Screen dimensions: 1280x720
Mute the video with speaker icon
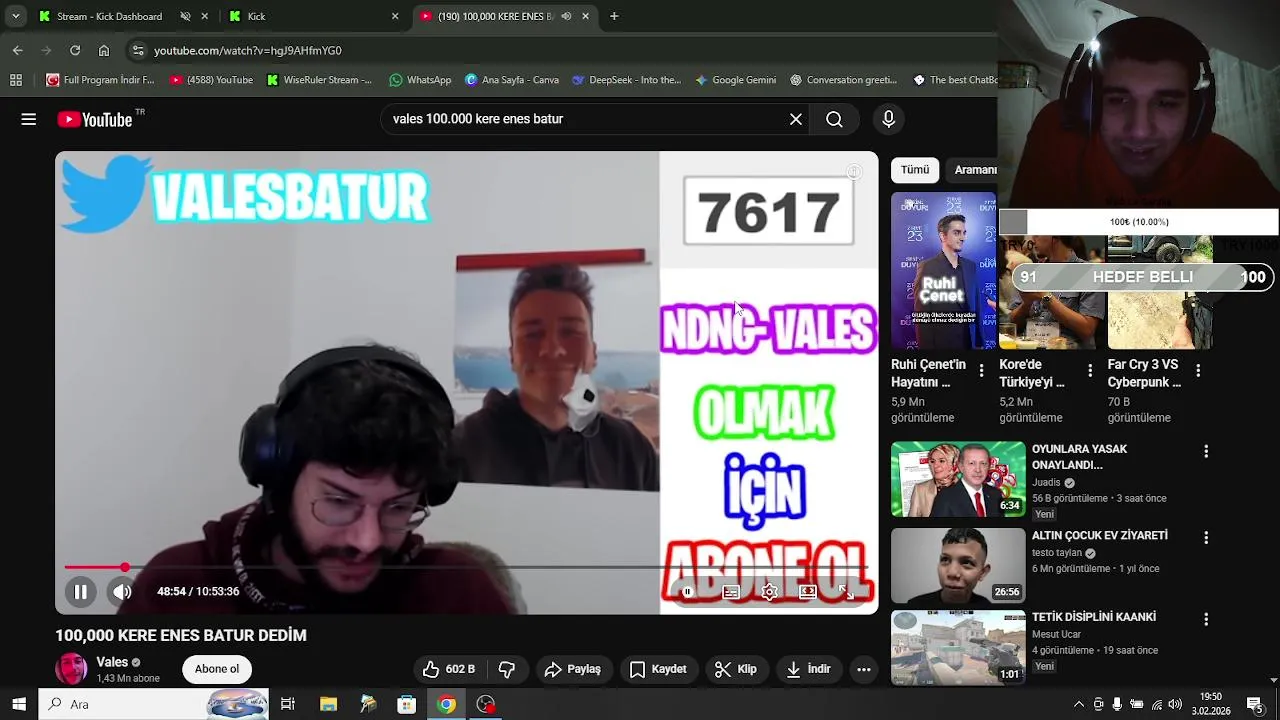pyautogui.click(x=122, y=591)
